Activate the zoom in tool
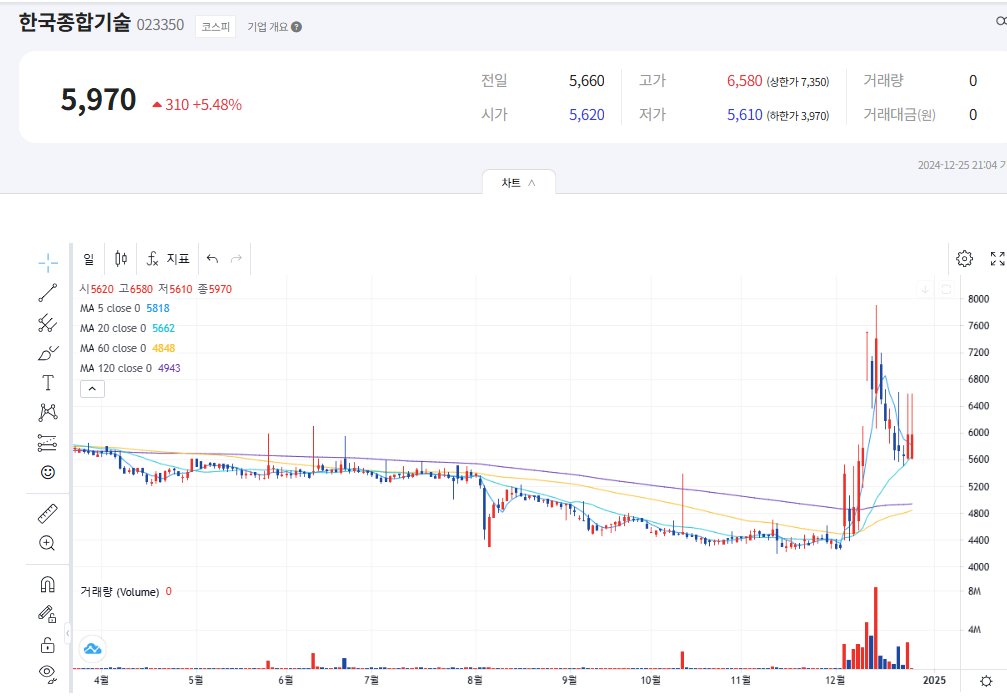This screenshot has height=697, width=1007. tap(48, 543)
